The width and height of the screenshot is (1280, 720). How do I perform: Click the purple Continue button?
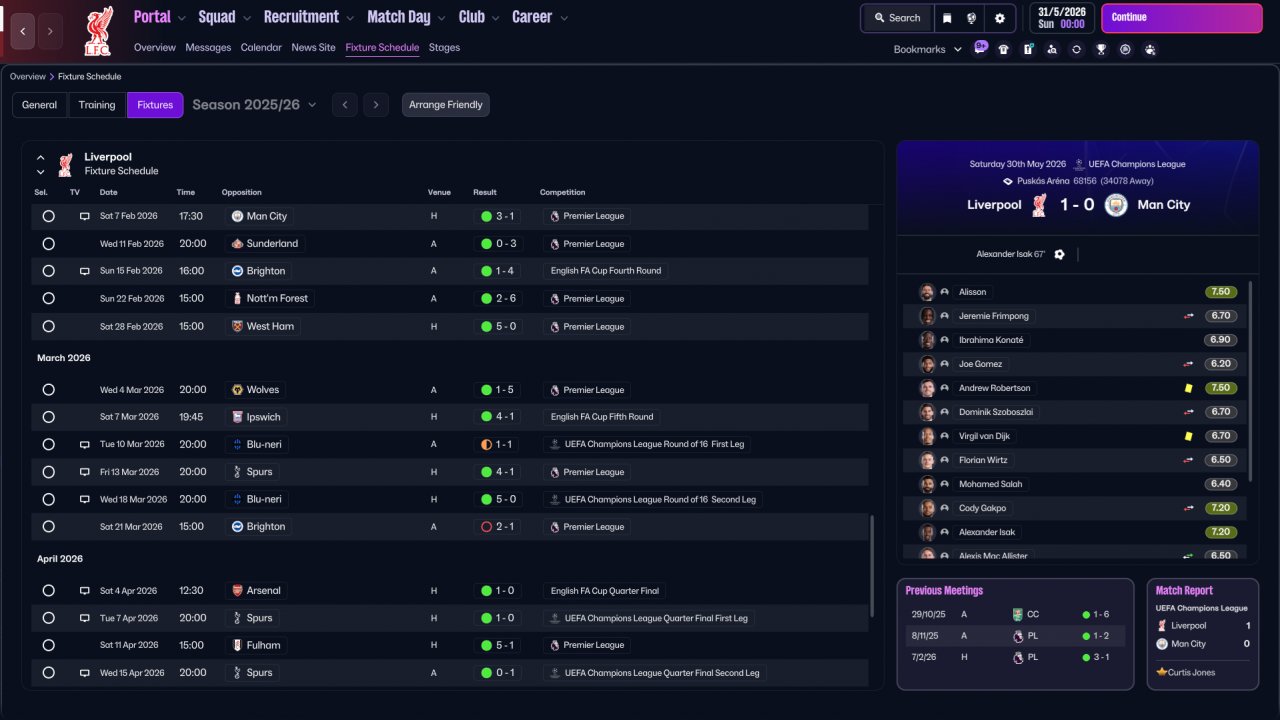coord(1181,18)
